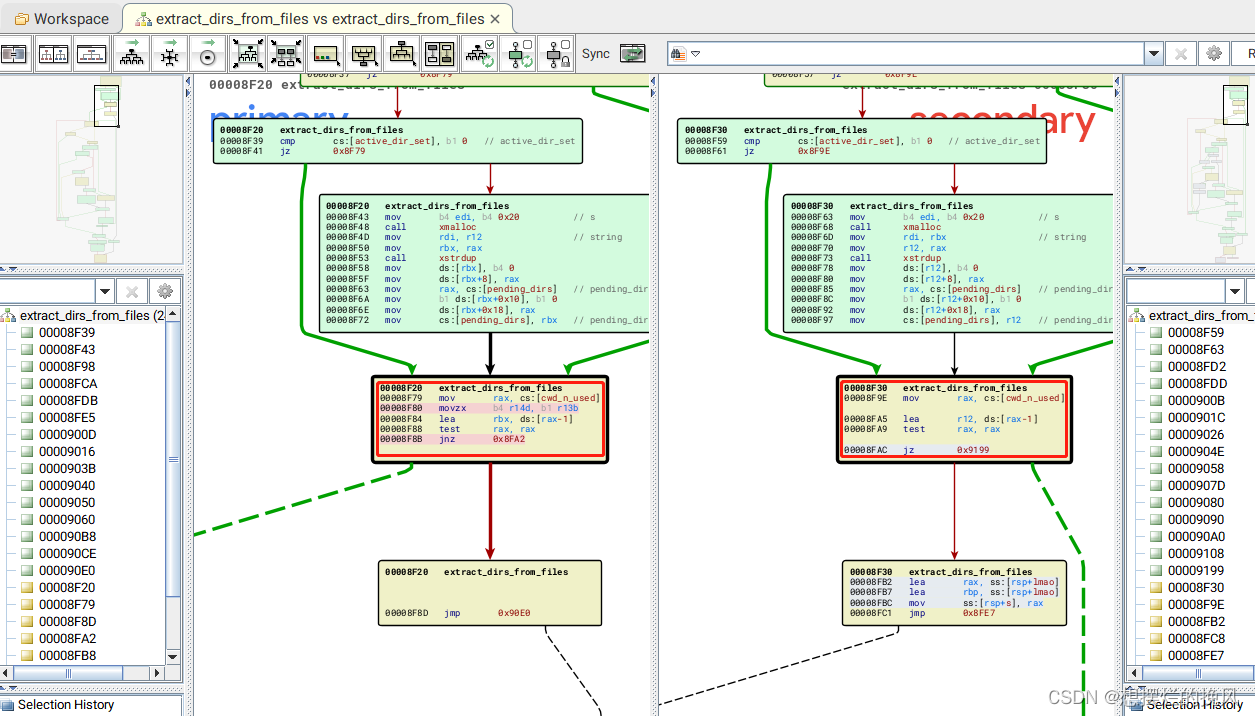This screenshot has height=716, width=1255.
Task: Click the zoom-to-selected-nodes icon
Action: (286, 53)
